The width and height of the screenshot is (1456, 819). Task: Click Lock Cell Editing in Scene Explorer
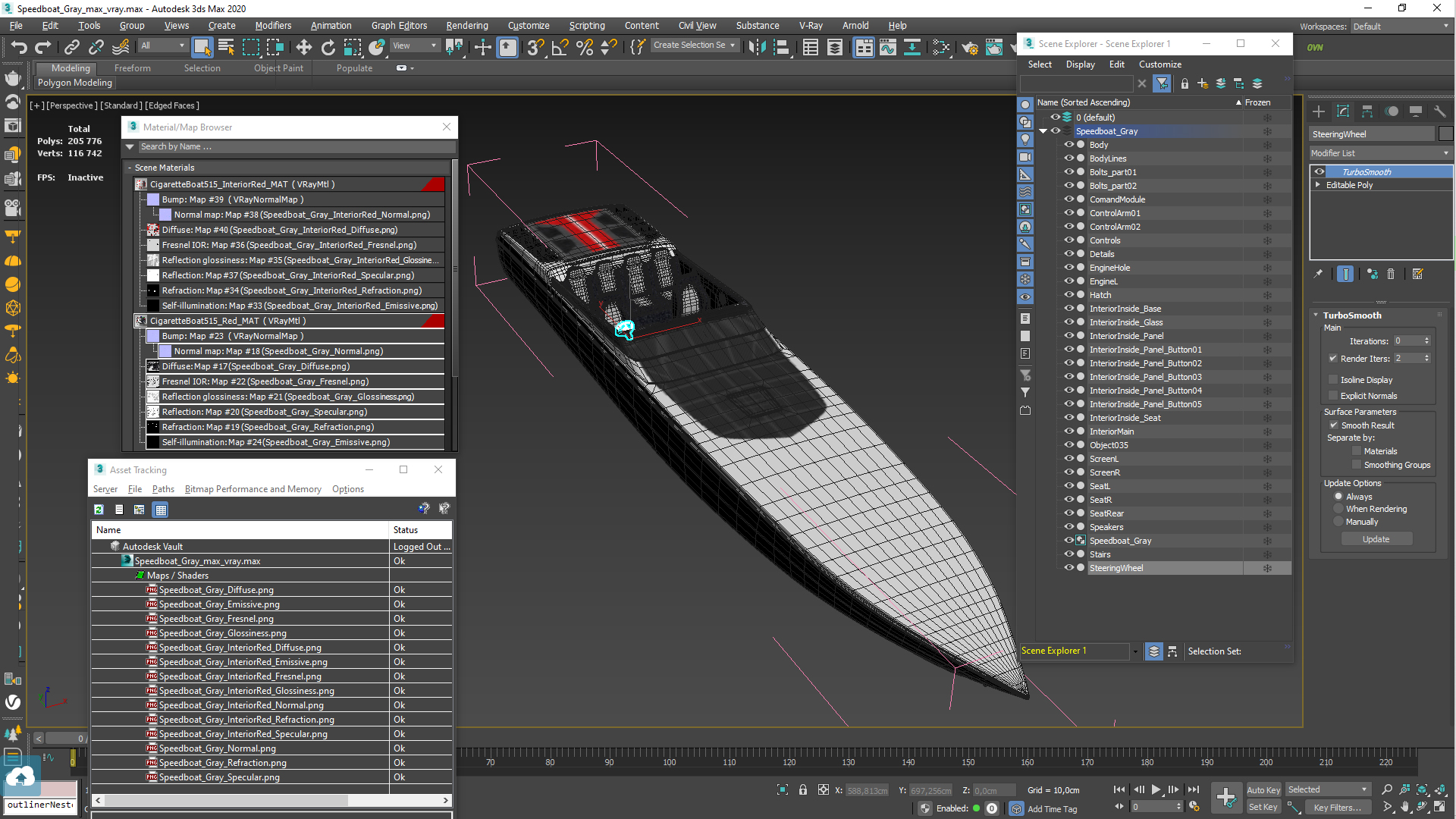(x=1185, y=83)
